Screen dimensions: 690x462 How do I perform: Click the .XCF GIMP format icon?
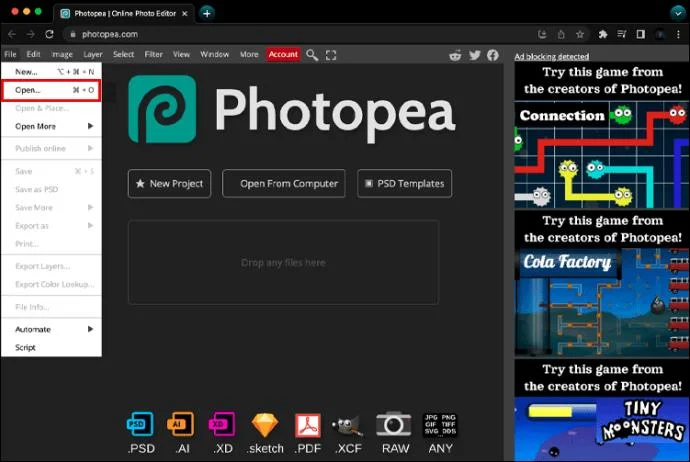pos(348,425)
